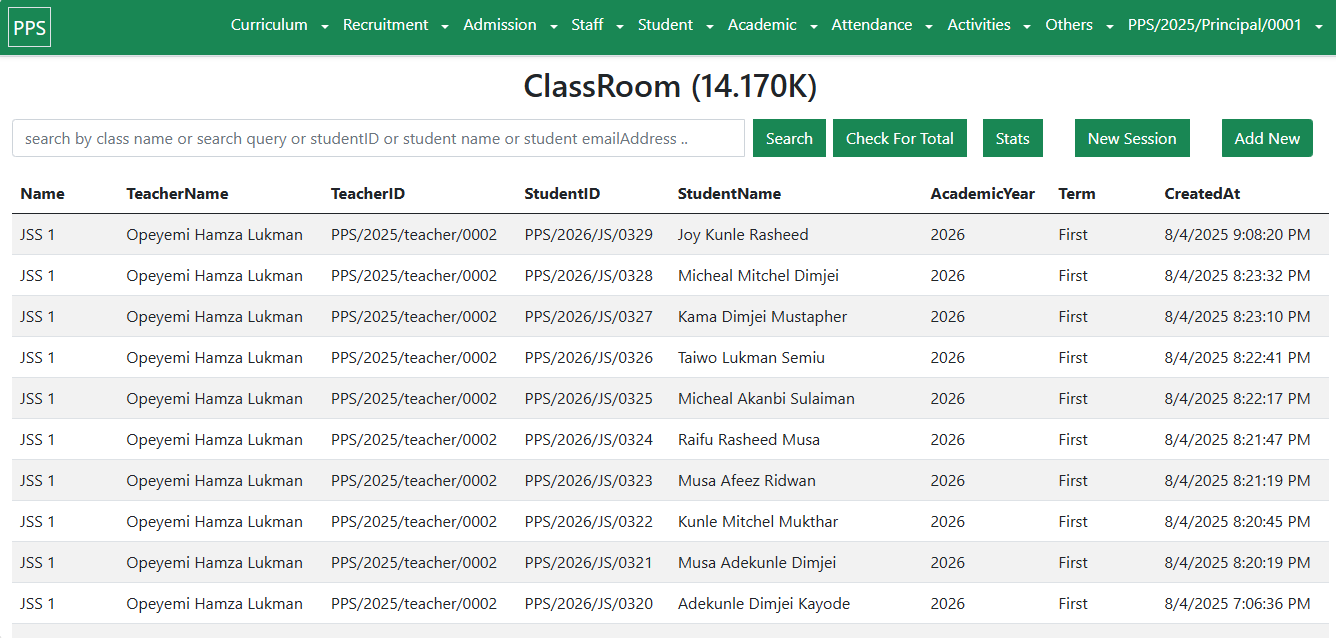
Task: Open the Curriculum dropdown menu
Action: (x=279, y=25)
